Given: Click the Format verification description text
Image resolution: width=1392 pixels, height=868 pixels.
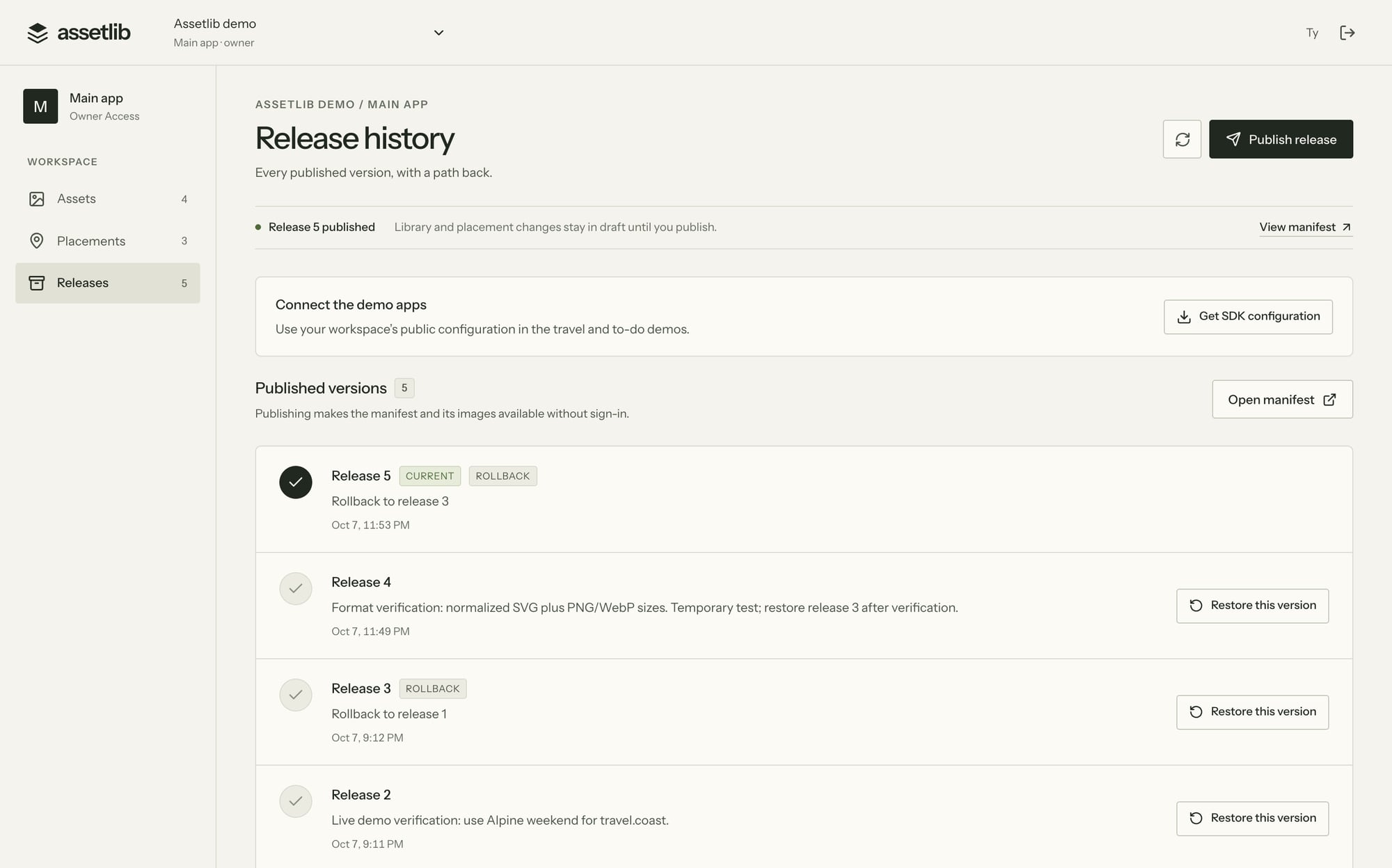Looking at the screenshot, I should (644, 608).
